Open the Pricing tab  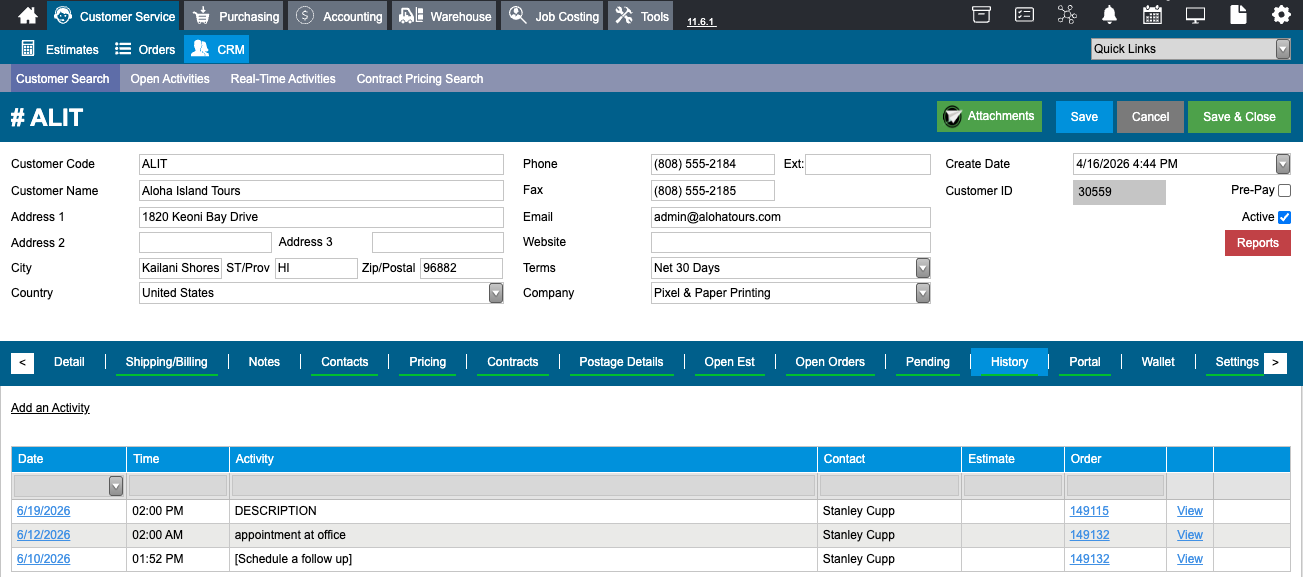click(428, 362)
